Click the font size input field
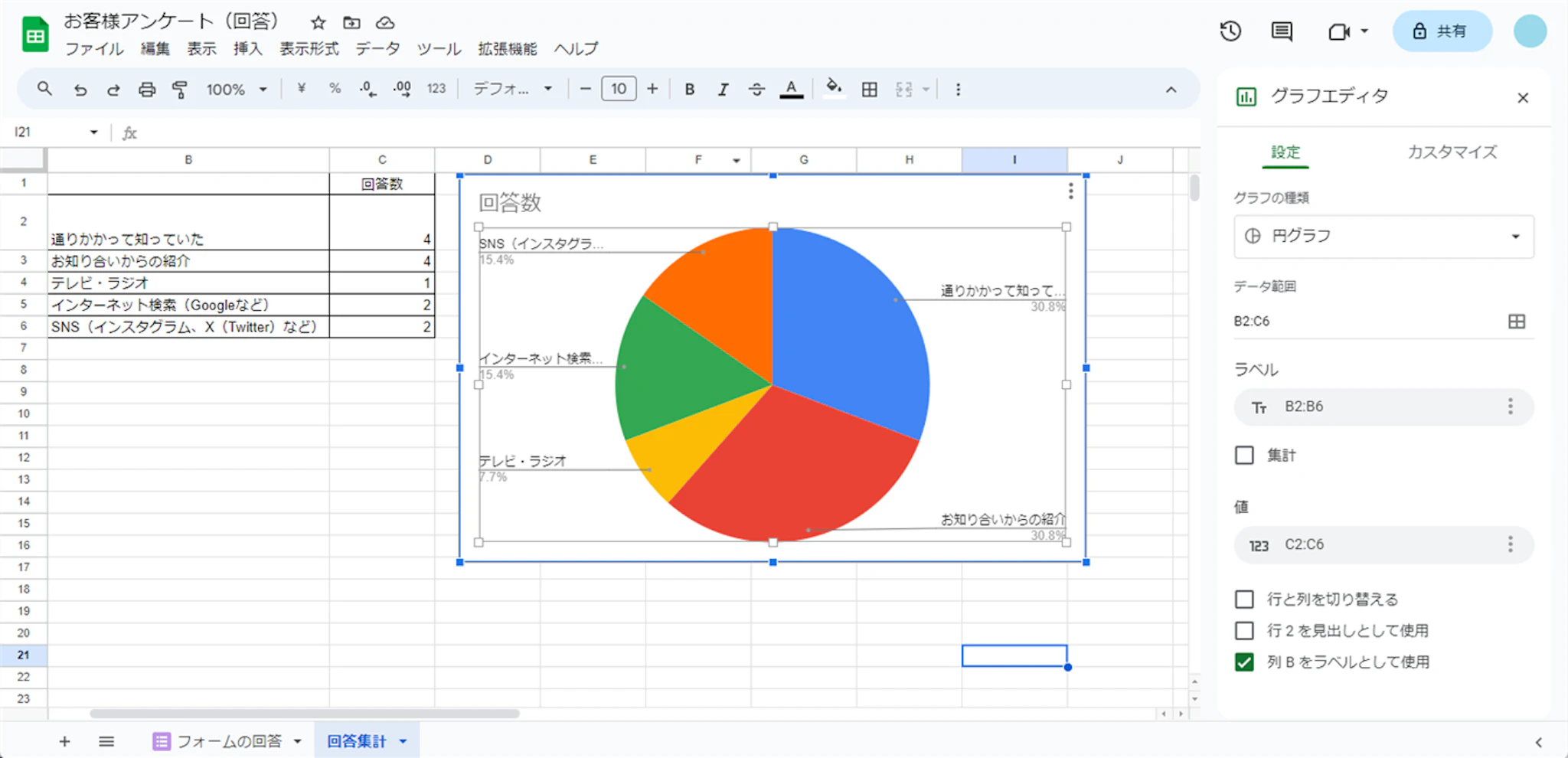This screenshot has height=758, width=1568. point(619,89)
